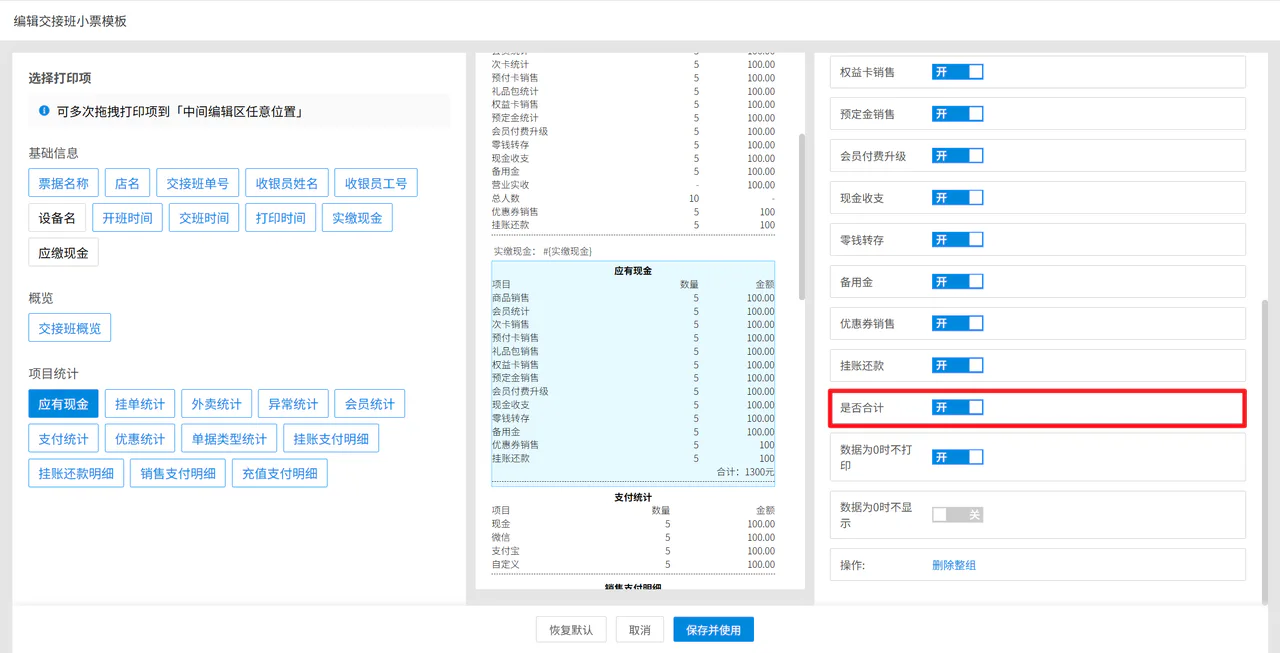Image resolution: width=1280 pixels, height=653 pixels.
Task: Switch off the 现金收支 toggle in settings
Action: (958, 198)
